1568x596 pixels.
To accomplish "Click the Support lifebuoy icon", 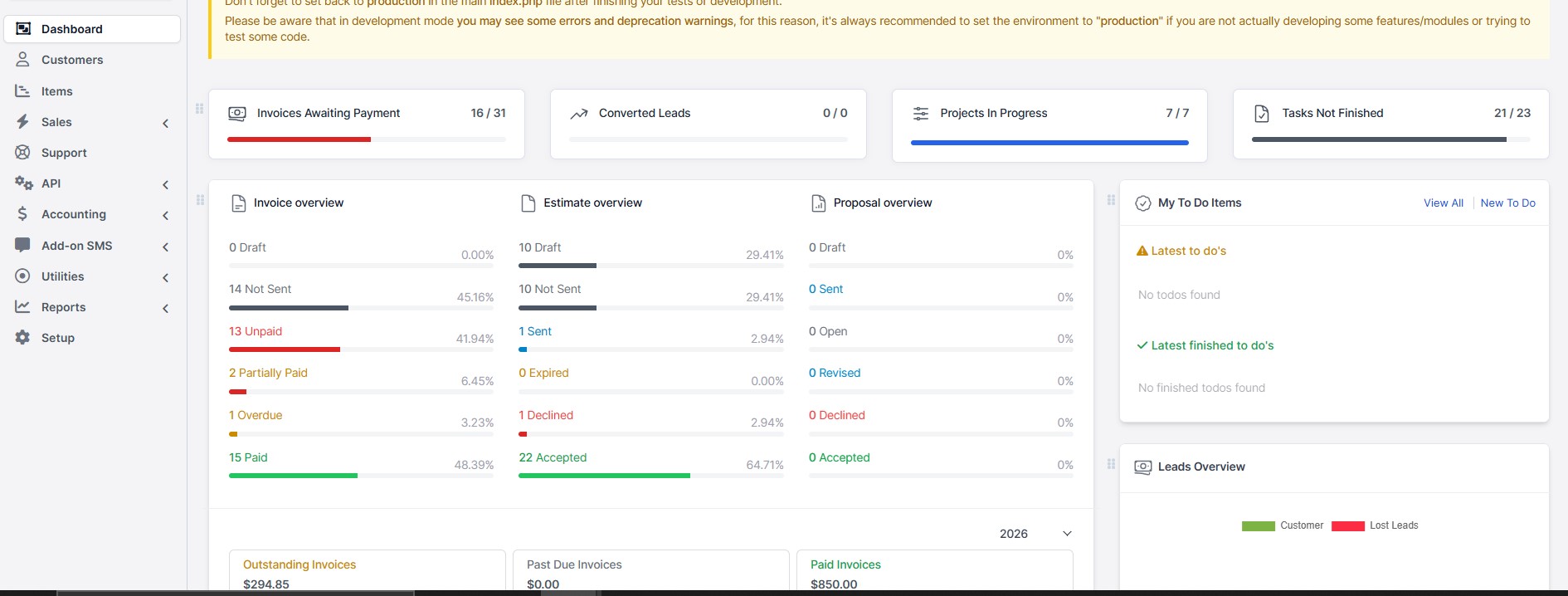I will coord(23,152).
